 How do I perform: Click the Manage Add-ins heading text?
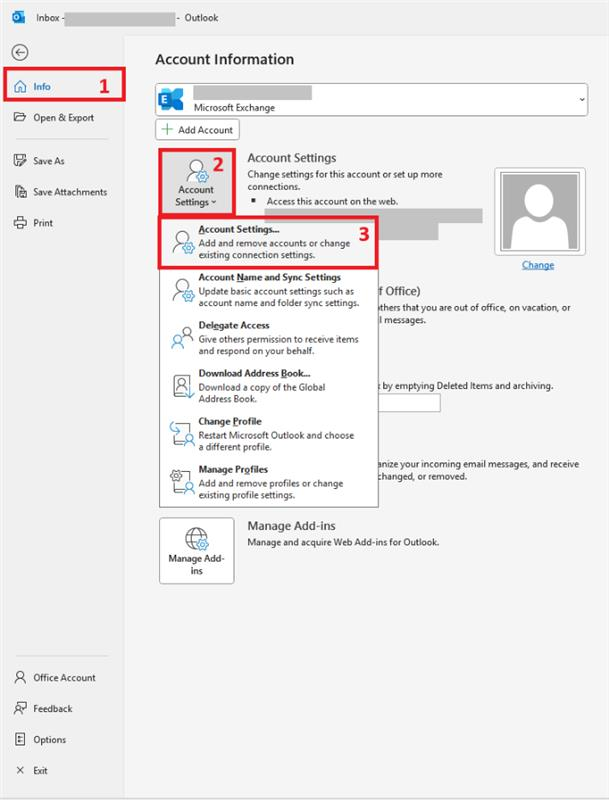point(291,526)
